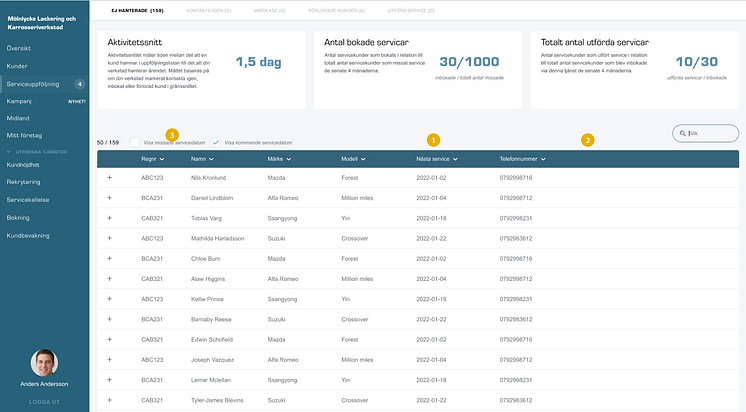Click name cell Barnaby Reese

(211, 319)
